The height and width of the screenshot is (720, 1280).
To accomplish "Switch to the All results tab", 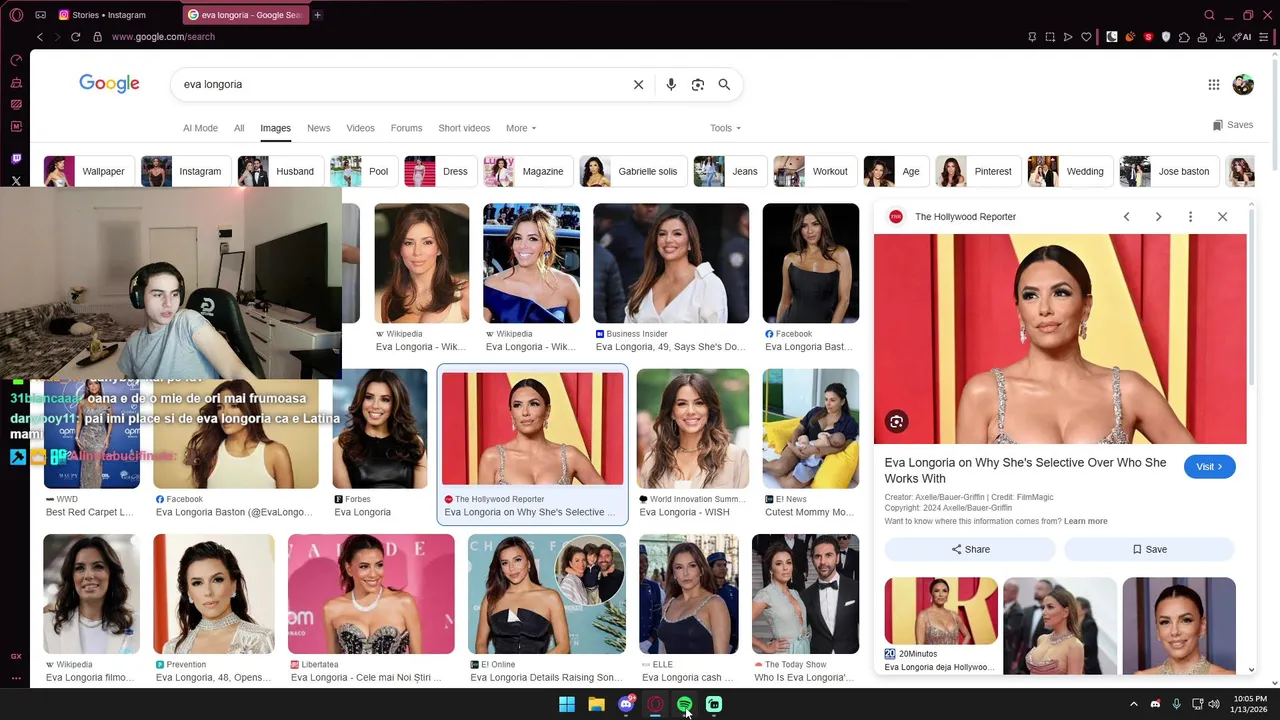I will coord(239,128).
